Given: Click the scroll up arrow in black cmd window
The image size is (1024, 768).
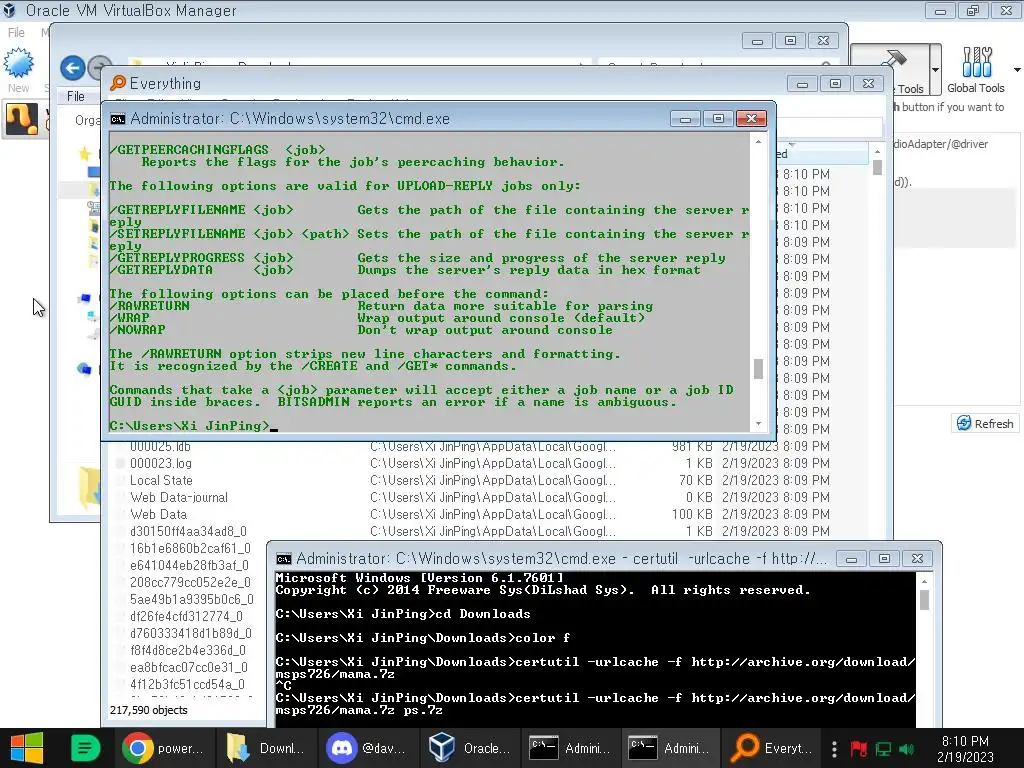Looking at the screenshot, I should (924, 581).
